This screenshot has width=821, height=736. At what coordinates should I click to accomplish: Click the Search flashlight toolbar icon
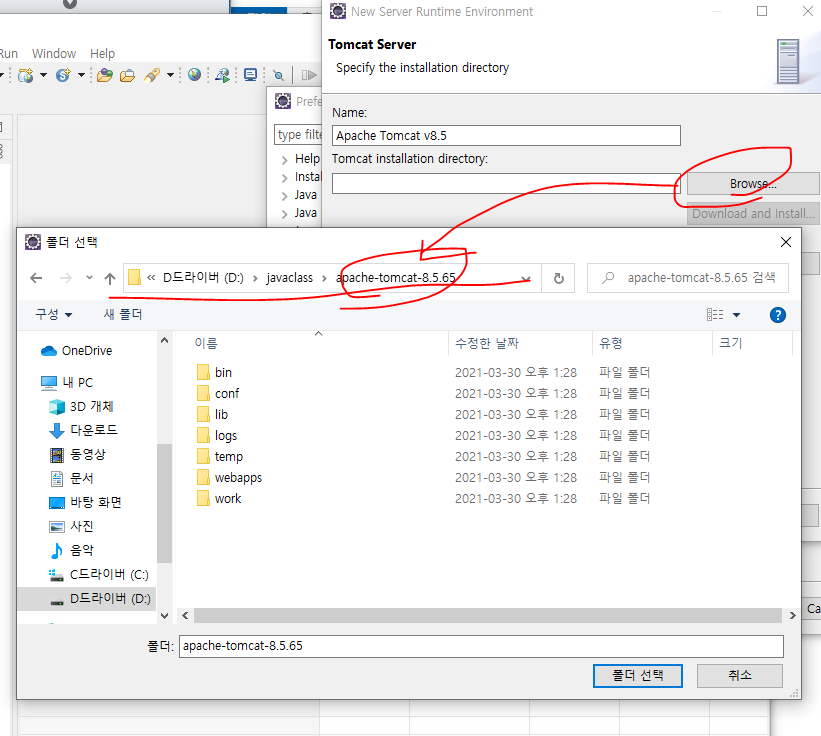(x=152, y=75)
